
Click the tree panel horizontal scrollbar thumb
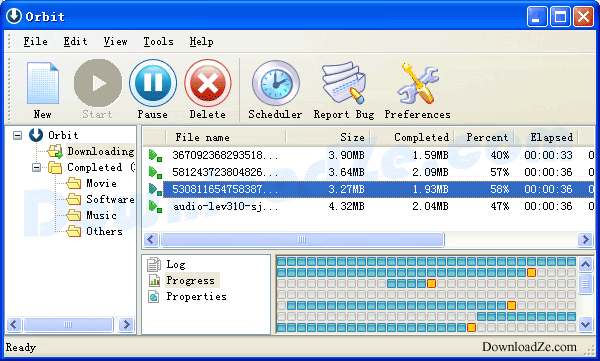(x=68, y=325)
